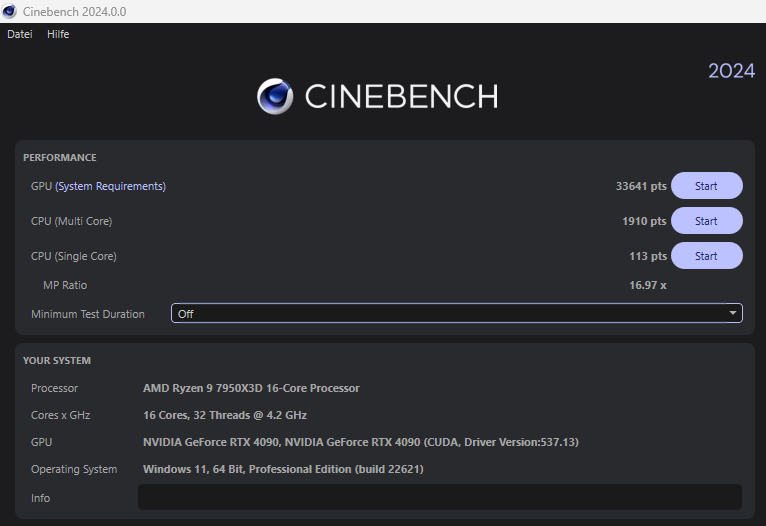766x526 pixels.
Task: Click the Info text field
Action: [x=440, y=497]
